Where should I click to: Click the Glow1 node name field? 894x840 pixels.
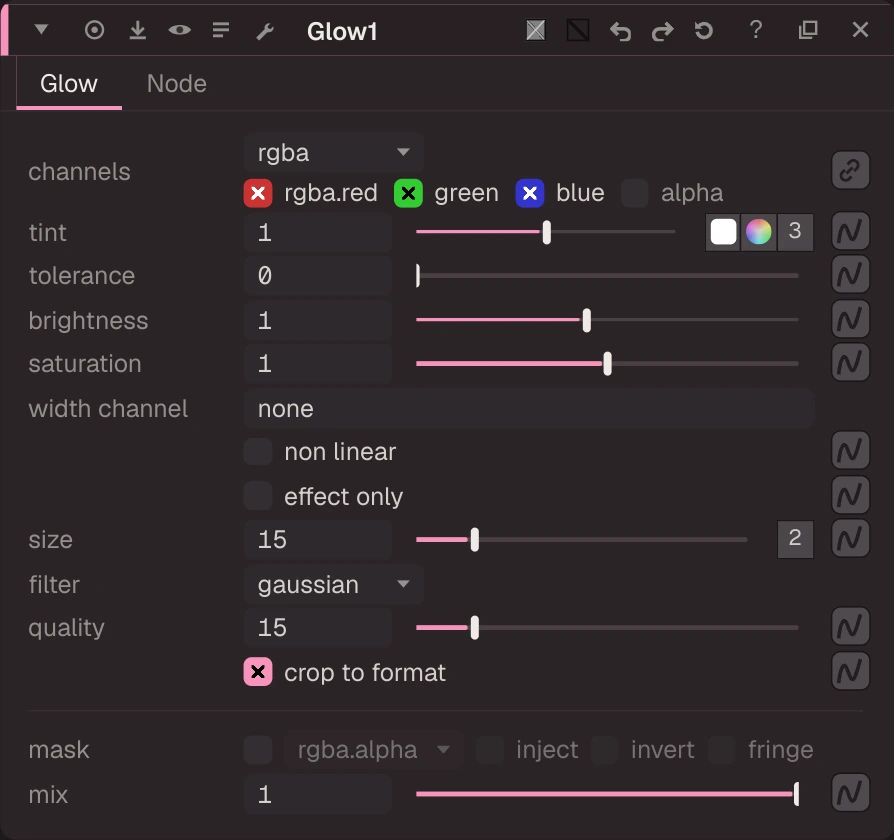(342, 31)
